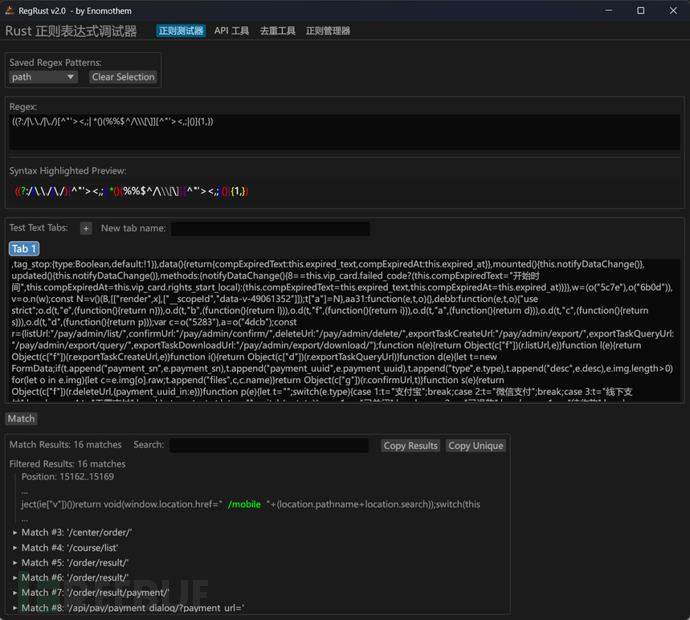
Task: Click into the New tab name field
Action: [x=270, y=229]
